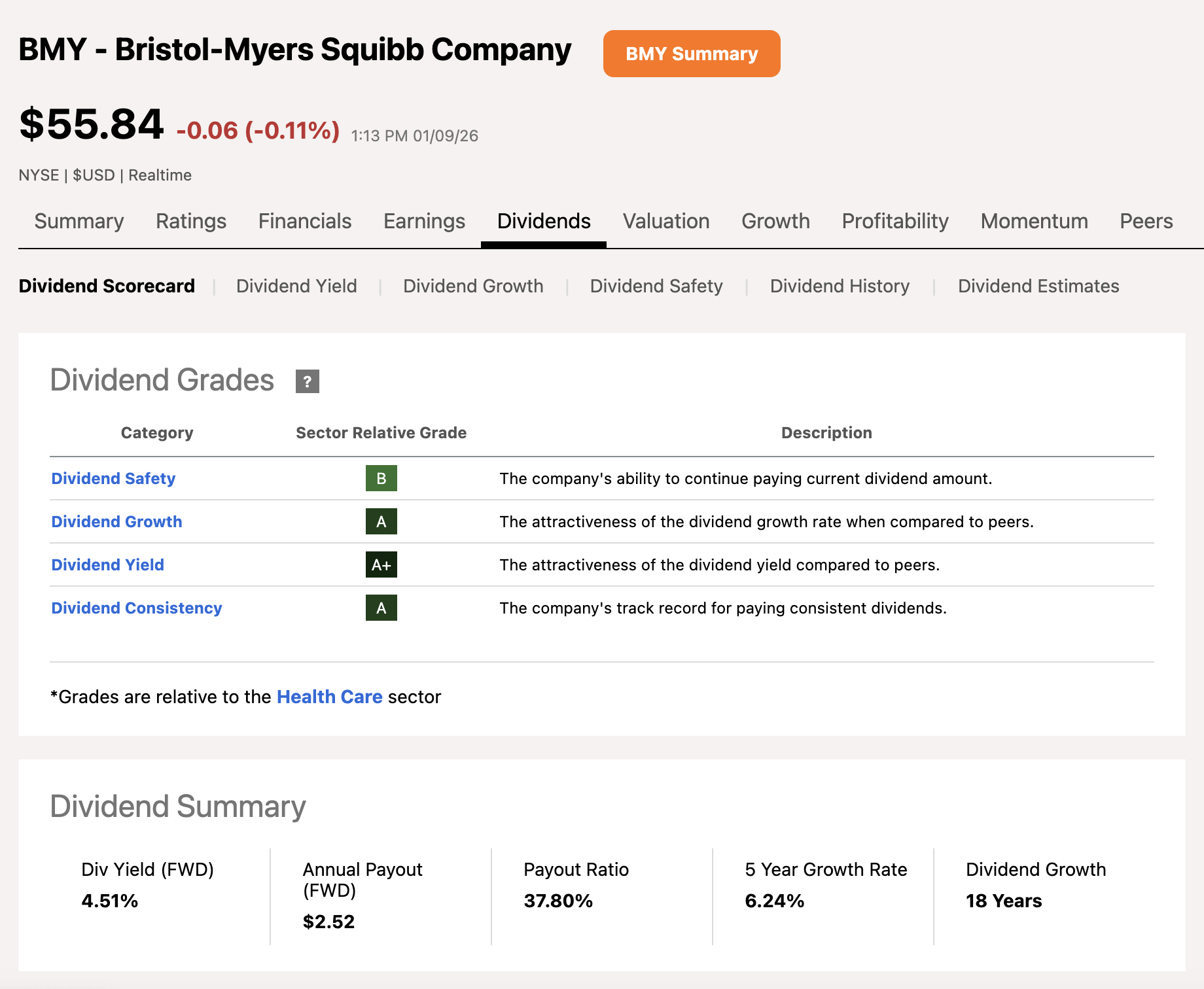
Task: Click the A+ grade badge for Dividend Yield
Action: tap(381, 564)
